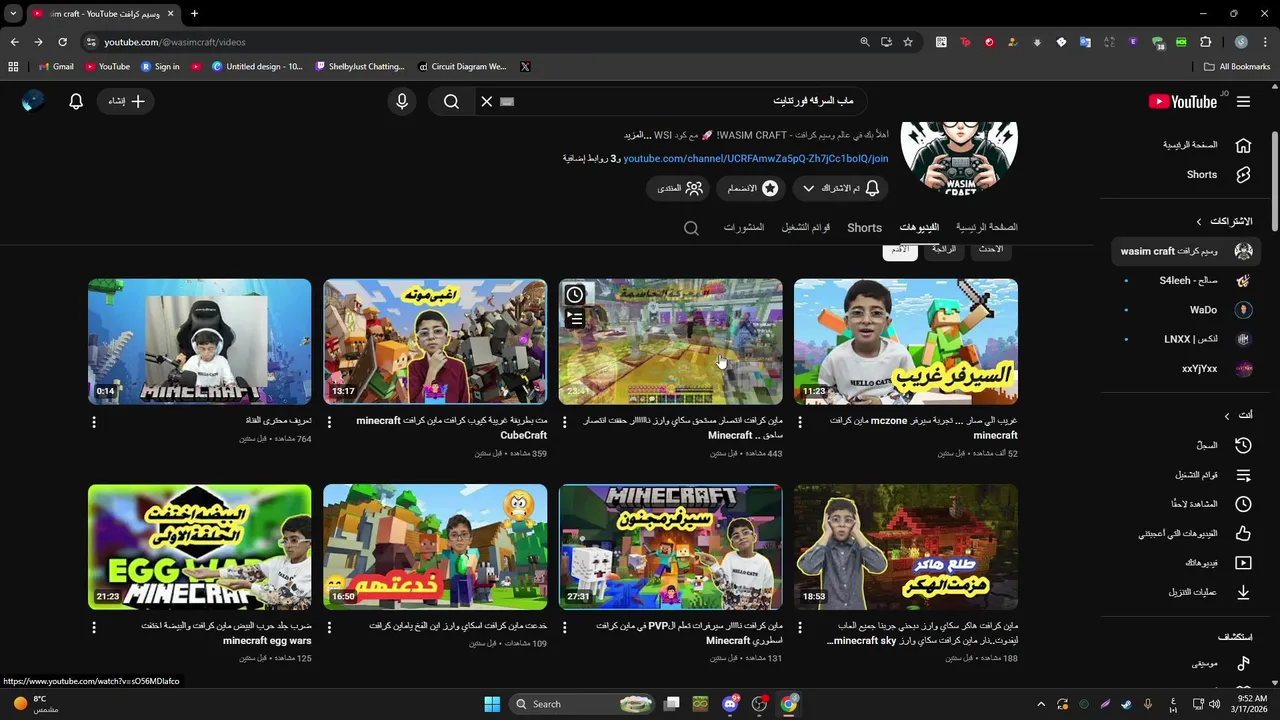Select the الرائجة popular filter chip
Viewport: 1280px width, 720px height.
point(944,250)
